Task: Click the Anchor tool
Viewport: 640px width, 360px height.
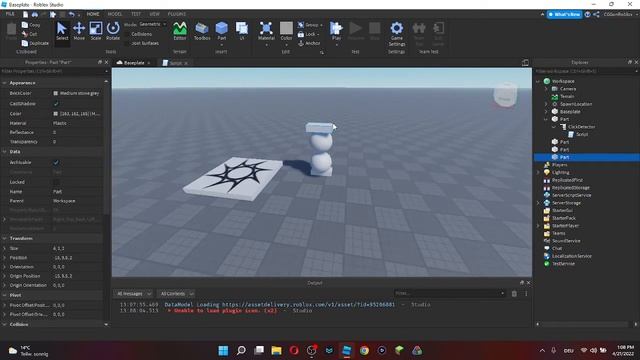Action: [x=309, y=43]
